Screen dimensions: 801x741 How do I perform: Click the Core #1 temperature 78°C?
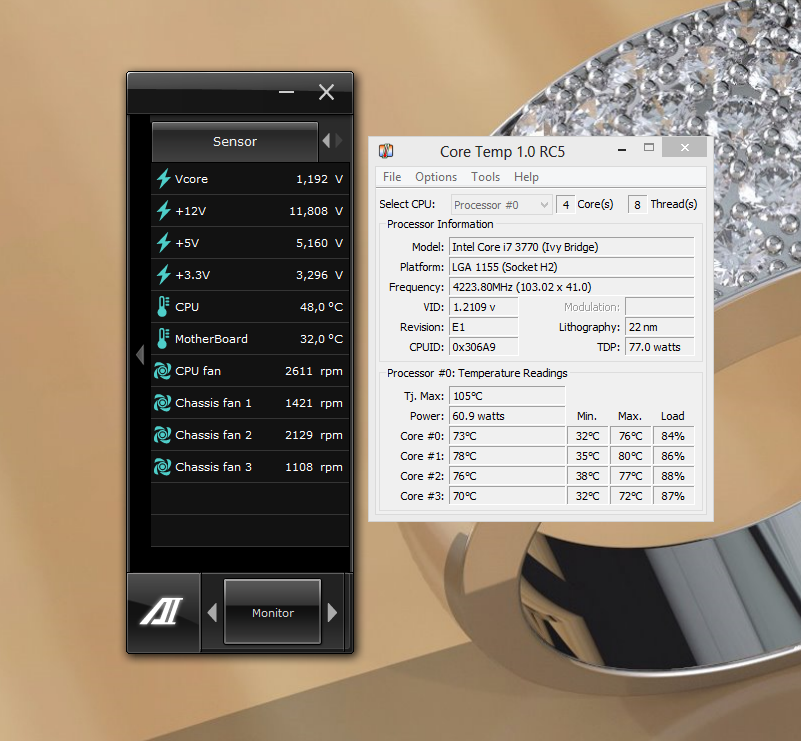pos(507,456)
